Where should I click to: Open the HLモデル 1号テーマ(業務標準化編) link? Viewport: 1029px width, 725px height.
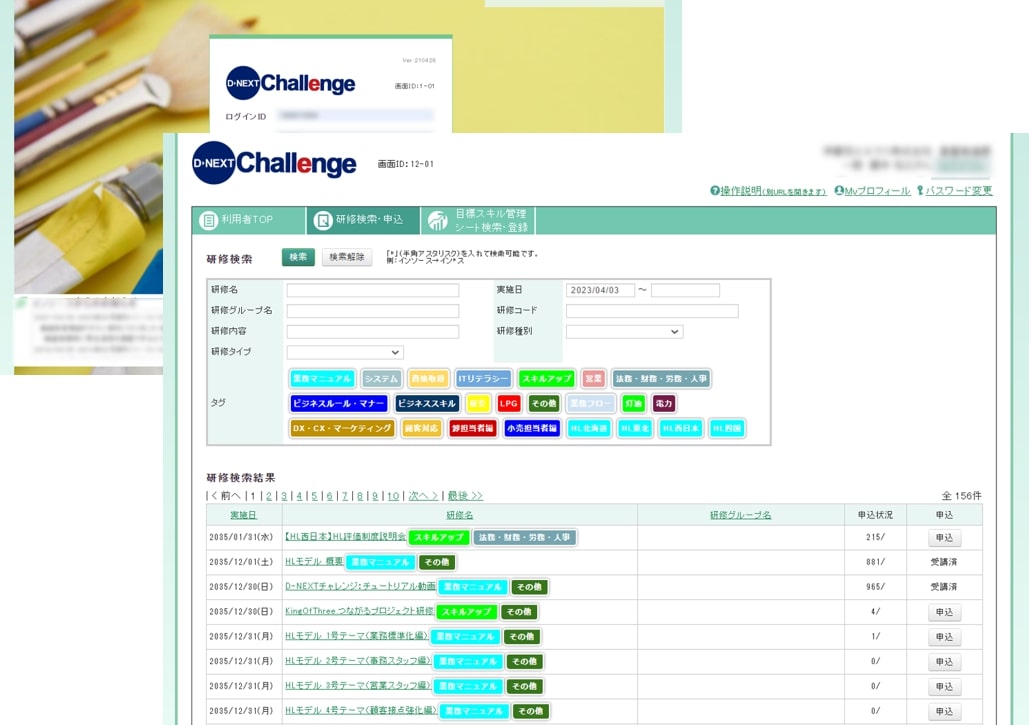(x=356, y=636)
